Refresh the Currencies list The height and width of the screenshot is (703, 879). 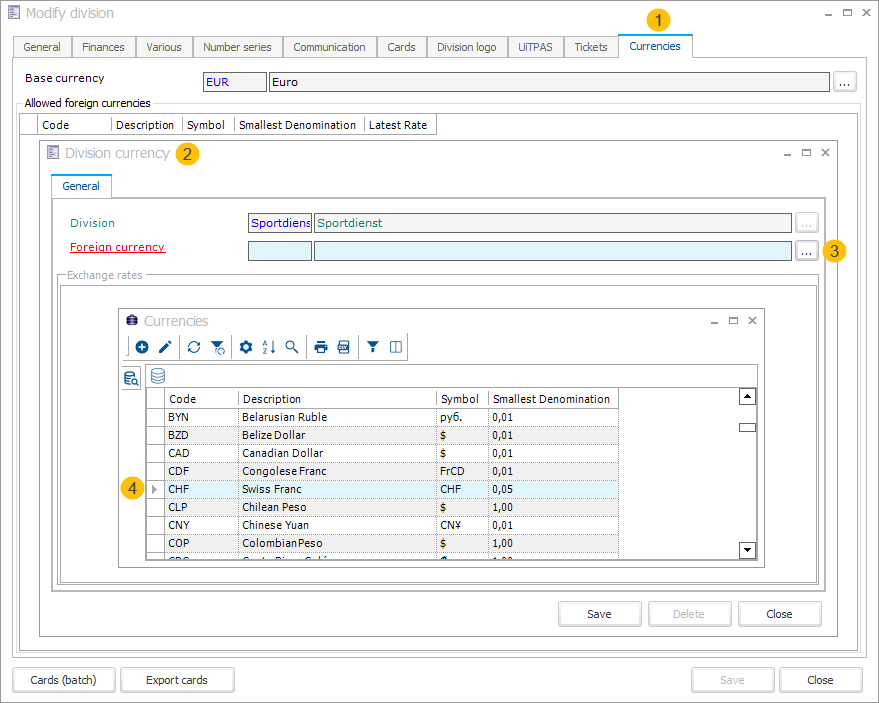click(x=194, y=347)
